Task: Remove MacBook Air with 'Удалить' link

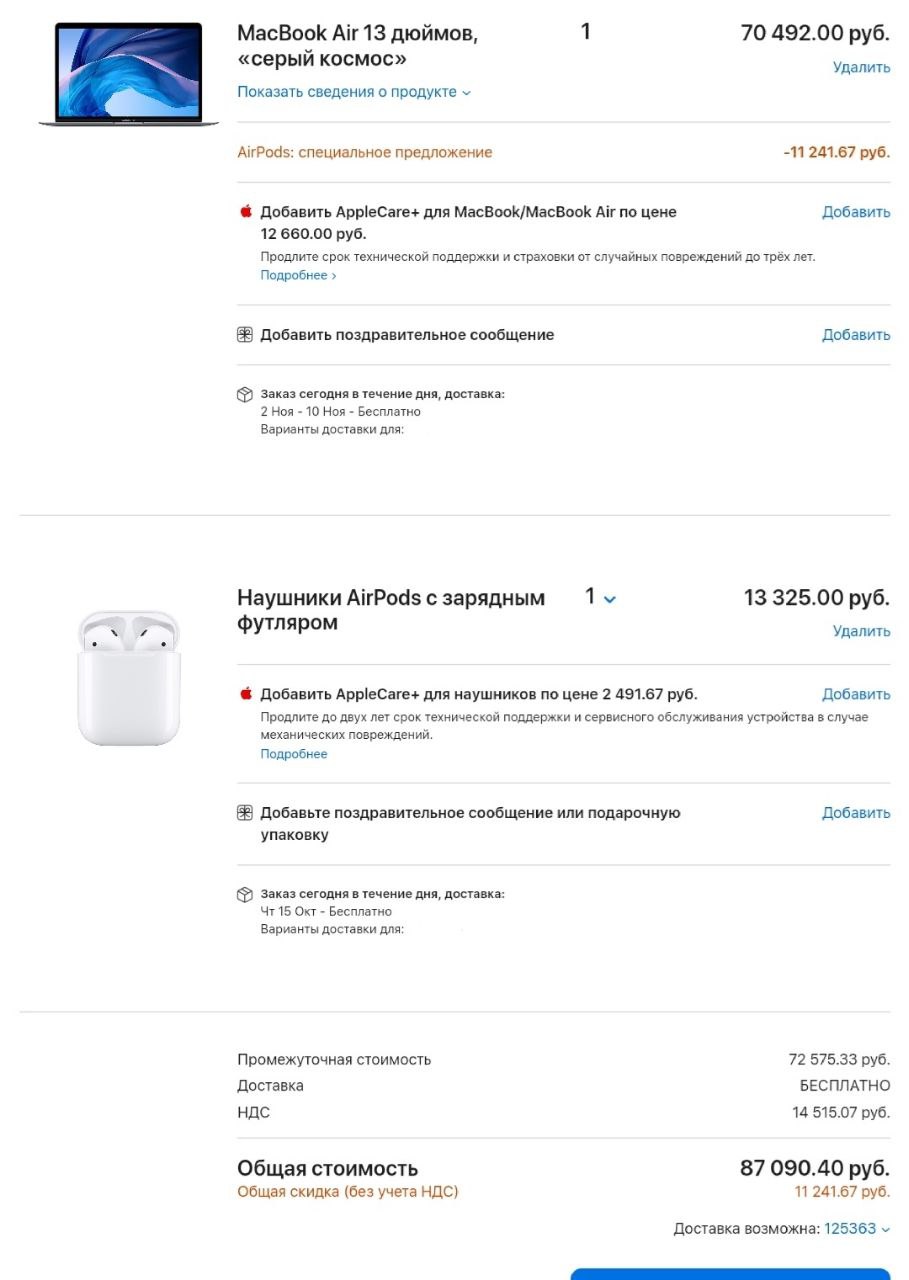Action: tap(861, 68)
